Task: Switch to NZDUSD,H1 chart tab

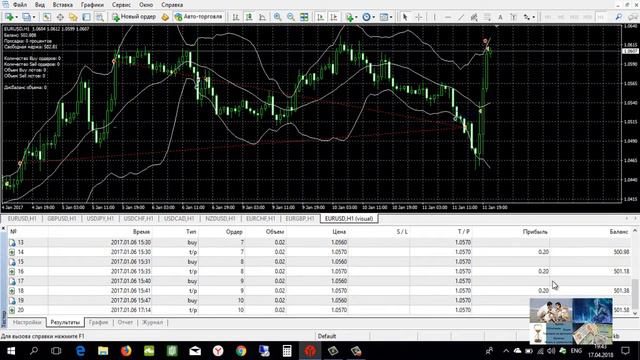Action: [x=220, y=219]
